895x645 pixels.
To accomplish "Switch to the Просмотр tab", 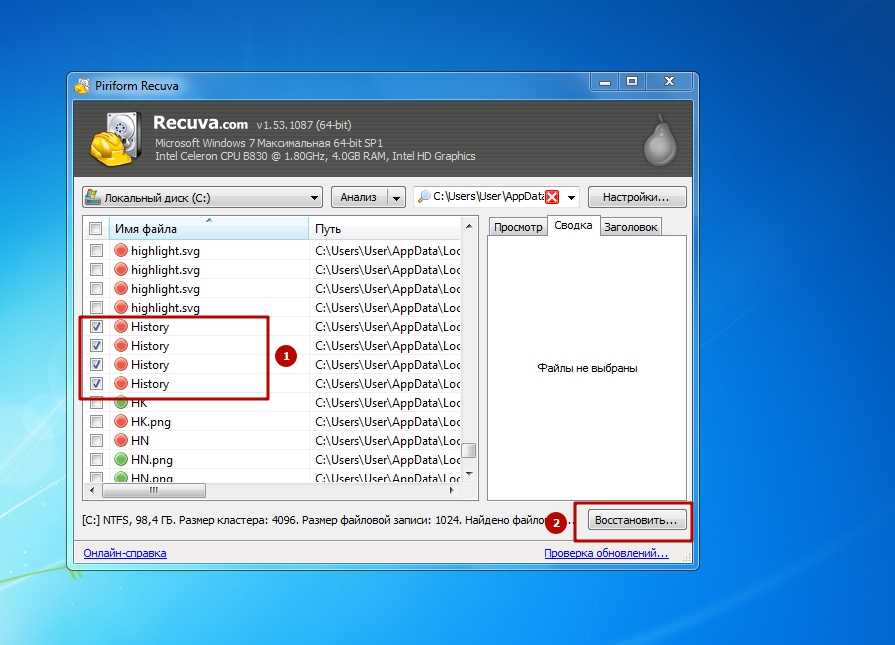I will (x=518, y=227).
